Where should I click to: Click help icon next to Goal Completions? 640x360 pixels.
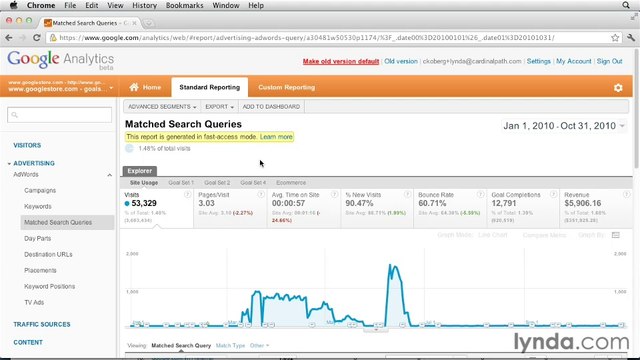(553, 195)
